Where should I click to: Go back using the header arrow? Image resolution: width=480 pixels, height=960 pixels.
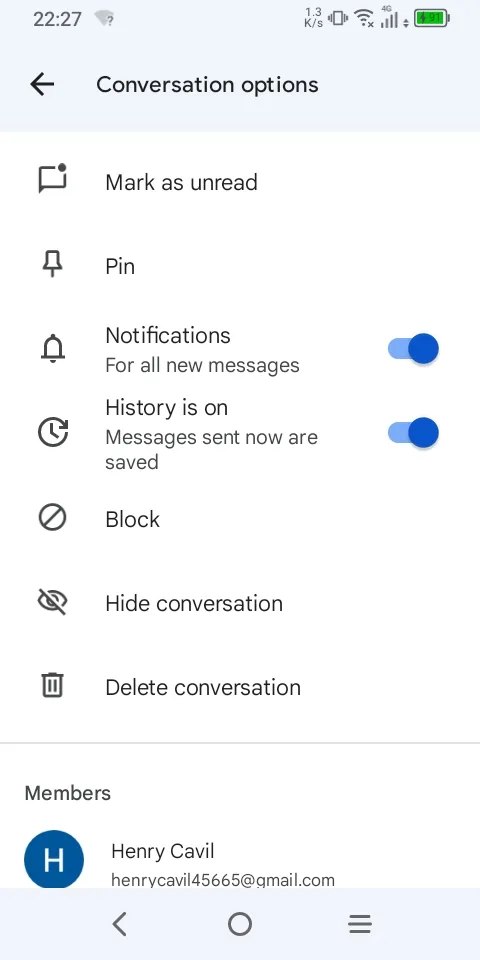[42, 84]
